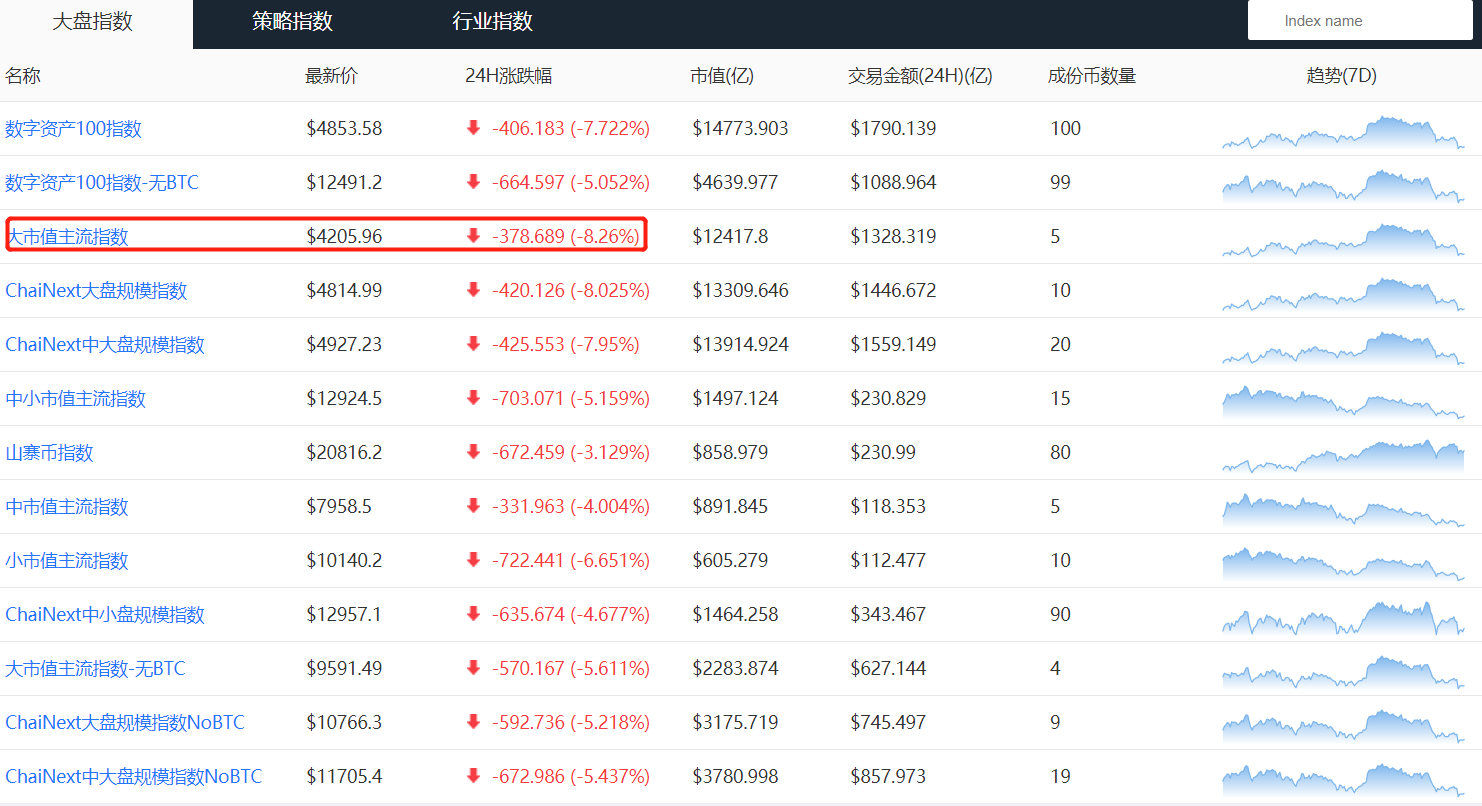Click the market cap $14773.903
The height and width of the screenshot is (806, 1482).
pyautogui.click(x=740, y=128)
